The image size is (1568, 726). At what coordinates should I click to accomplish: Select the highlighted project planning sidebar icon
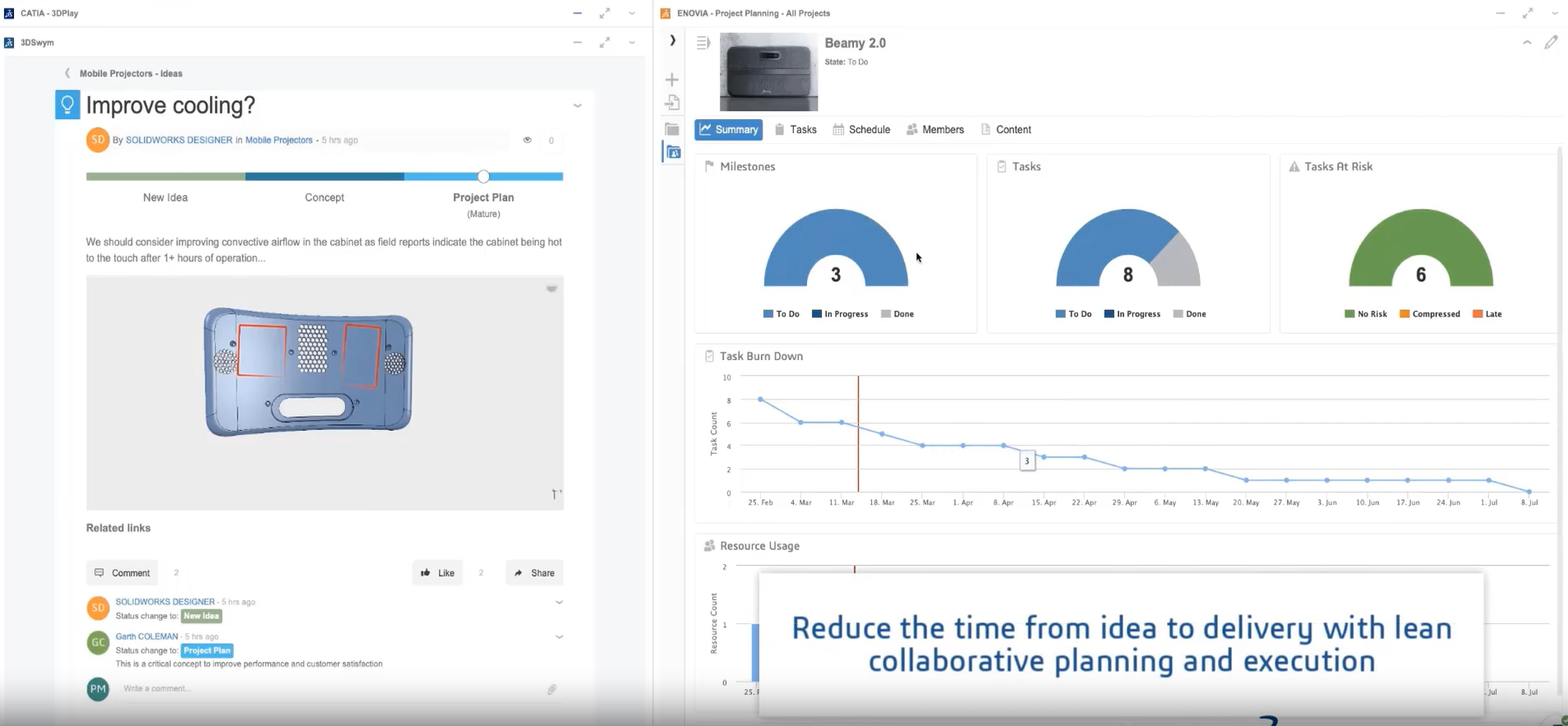point(672,152)
